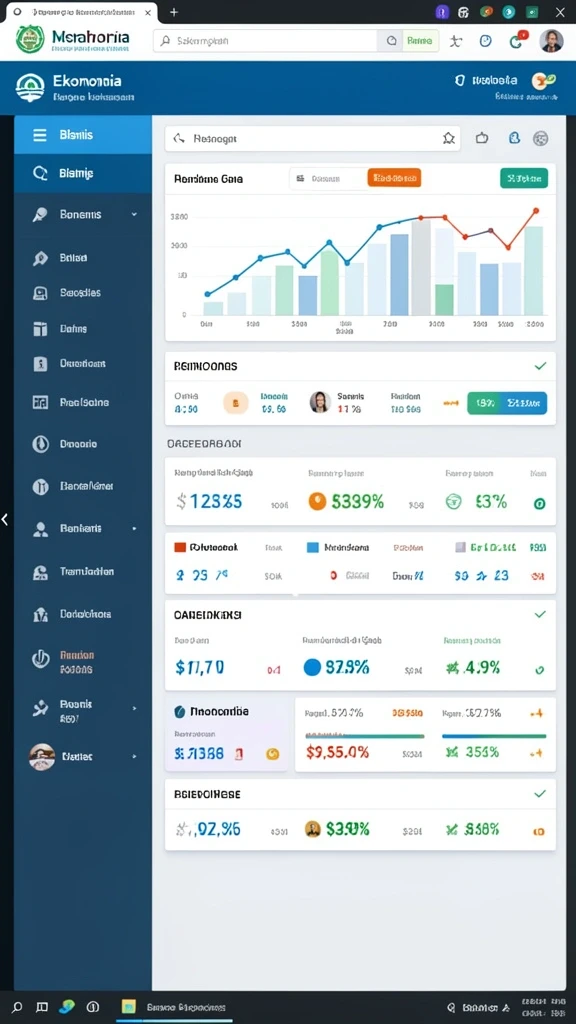
Task: Open a new browser tab with plus button
Action: tap(174, 12)
